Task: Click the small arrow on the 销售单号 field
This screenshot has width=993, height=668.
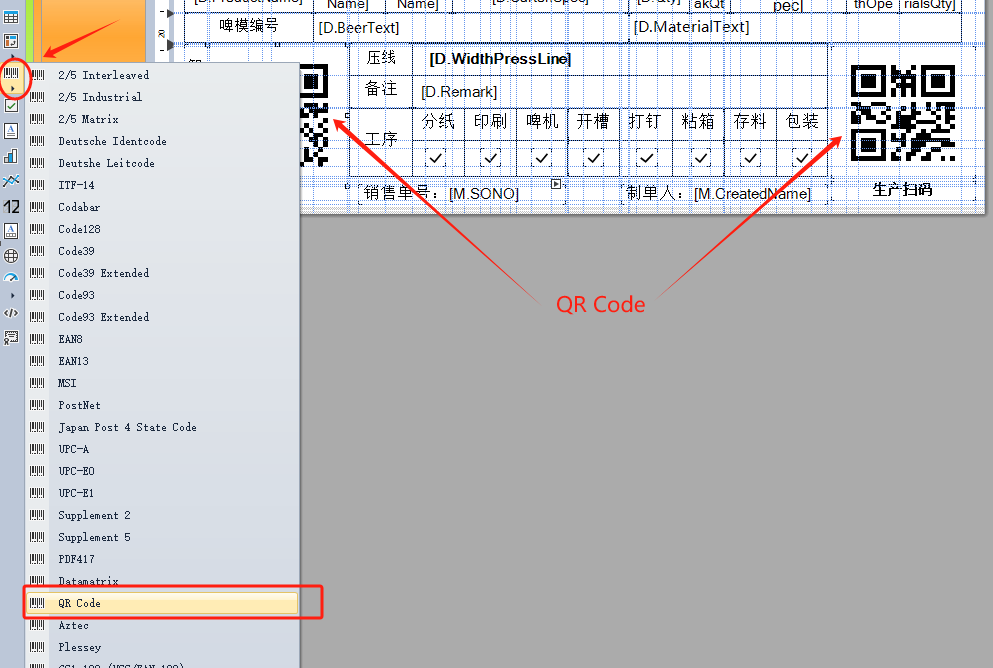Action: click(556, 184)
